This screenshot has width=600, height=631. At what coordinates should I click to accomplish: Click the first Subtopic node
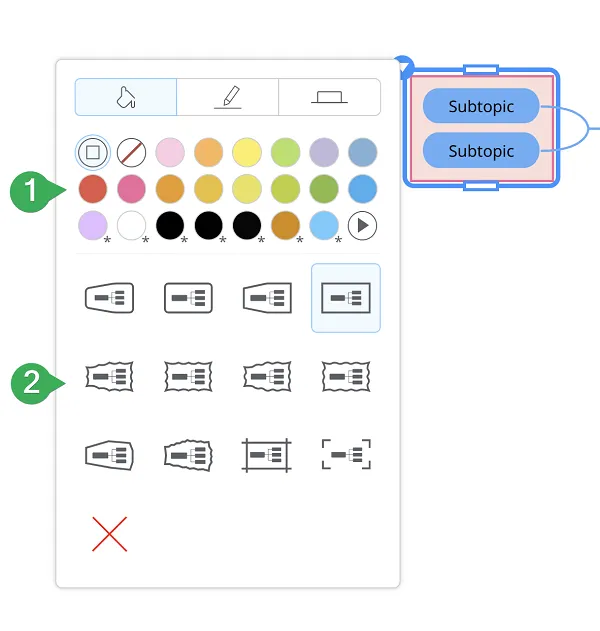tap(481, 106)
